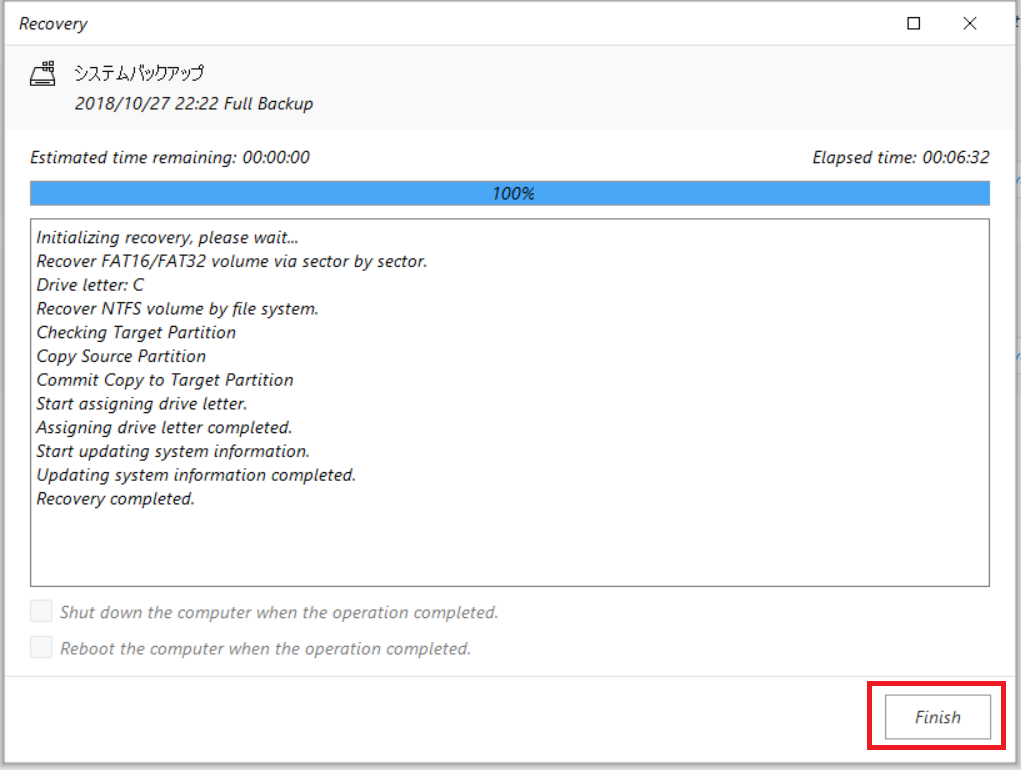Tick the shut down when completed checkbox
1021x770 pixels.
tap(41, 611)
